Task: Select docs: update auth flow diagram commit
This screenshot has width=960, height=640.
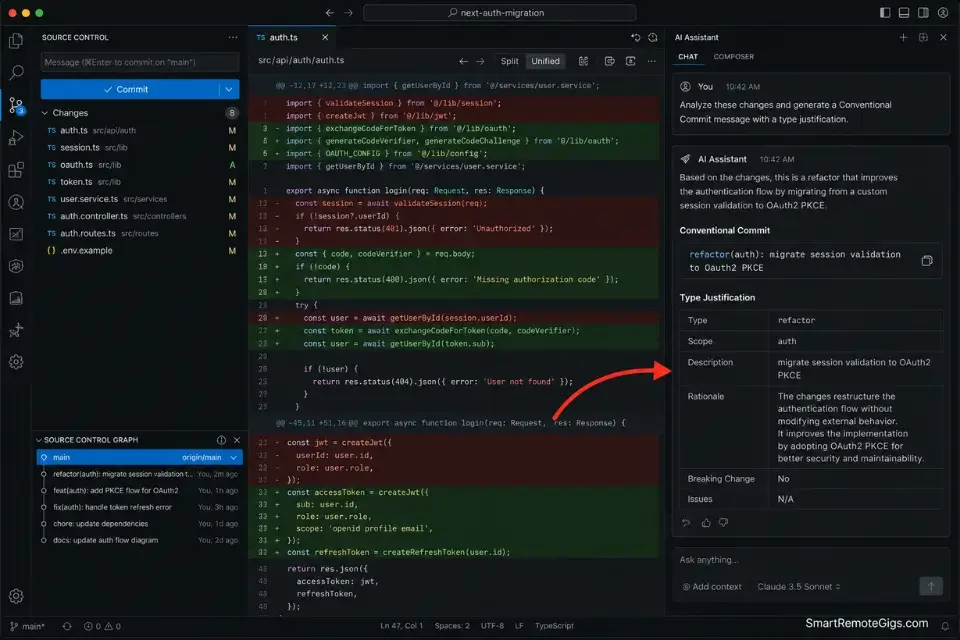Action: [x=140, y=540]
